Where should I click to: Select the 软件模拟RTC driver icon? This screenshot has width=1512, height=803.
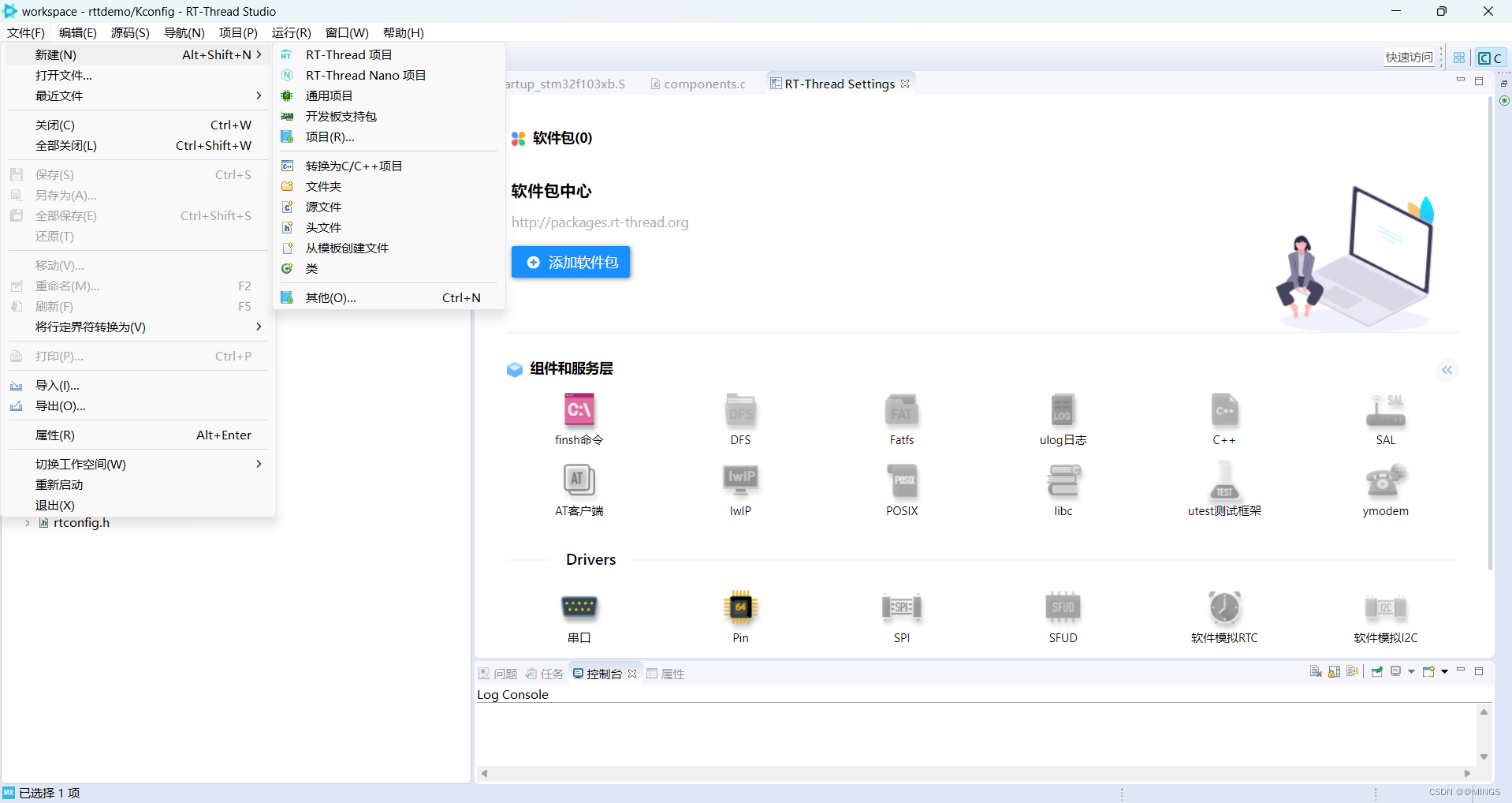pyautogui.click(x=1224, y=607)
